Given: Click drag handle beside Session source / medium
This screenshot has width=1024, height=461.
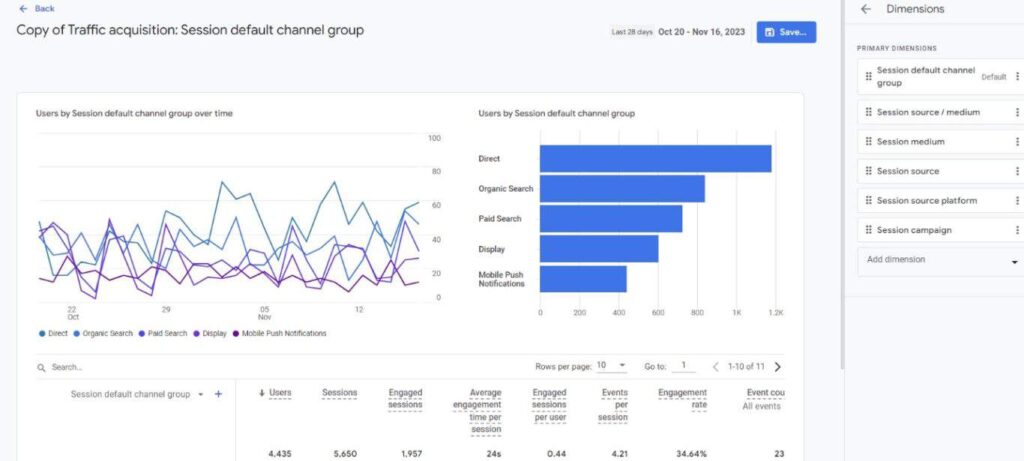Looking at the screenshot, I should coord(868,113).
